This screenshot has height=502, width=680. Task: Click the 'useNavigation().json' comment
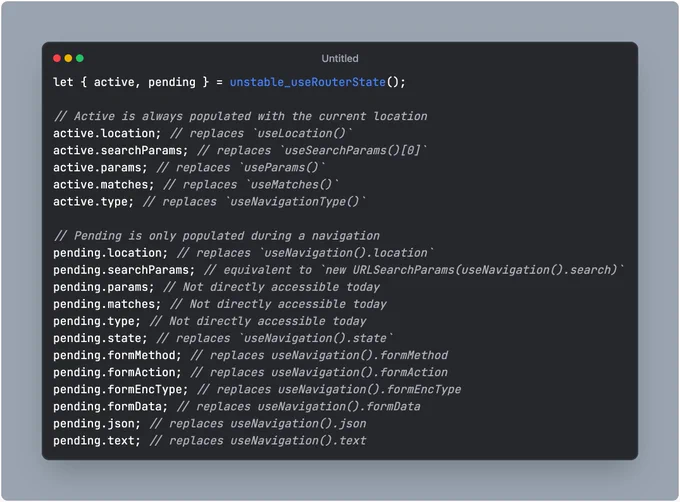298,424
